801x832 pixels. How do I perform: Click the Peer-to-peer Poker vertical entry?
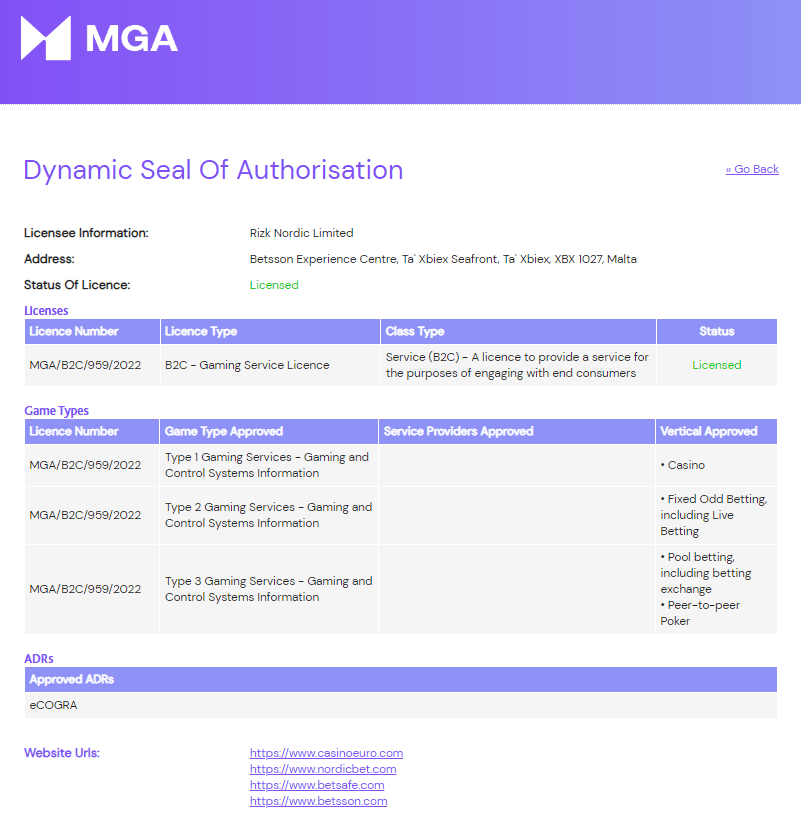point(700,613)
